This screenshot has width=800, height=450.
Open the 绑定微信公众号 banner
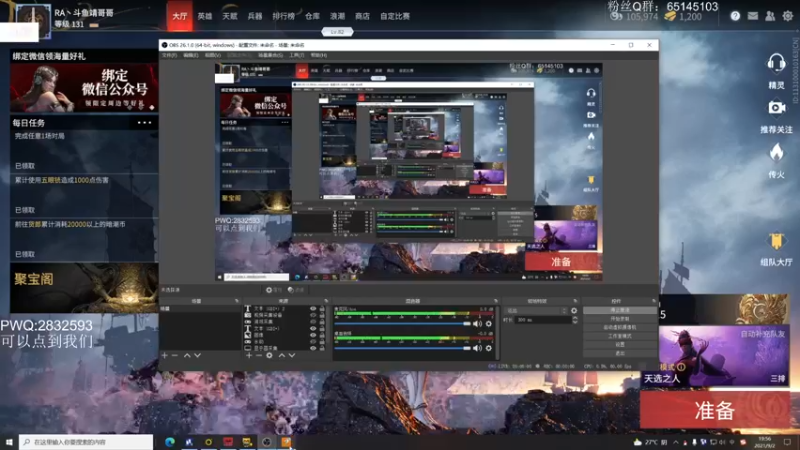pyautogui.click(x=84, y=88)
